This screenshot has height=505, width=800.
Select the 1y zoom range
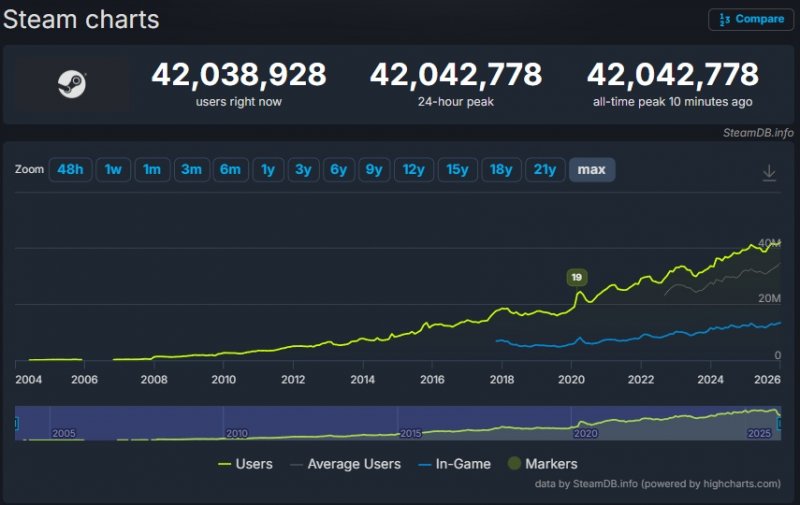point(268,169)
